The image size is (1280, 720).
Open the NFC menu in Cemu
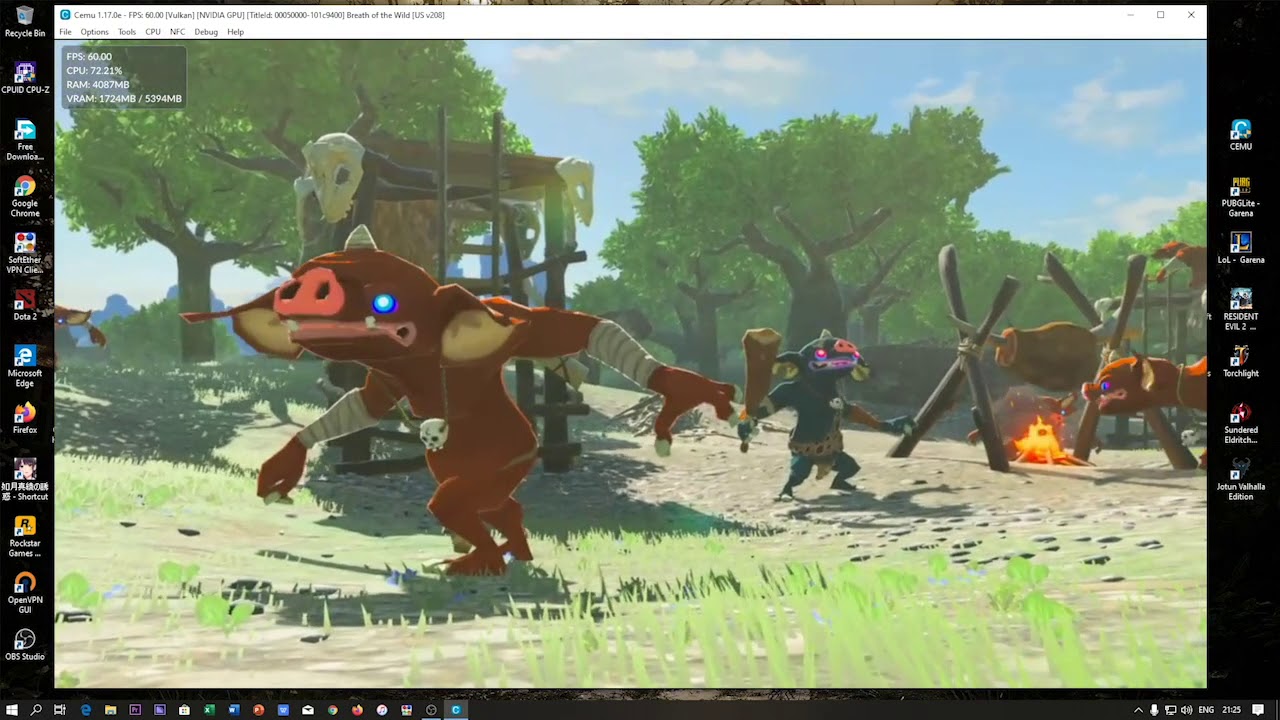[x=177, y=32]
